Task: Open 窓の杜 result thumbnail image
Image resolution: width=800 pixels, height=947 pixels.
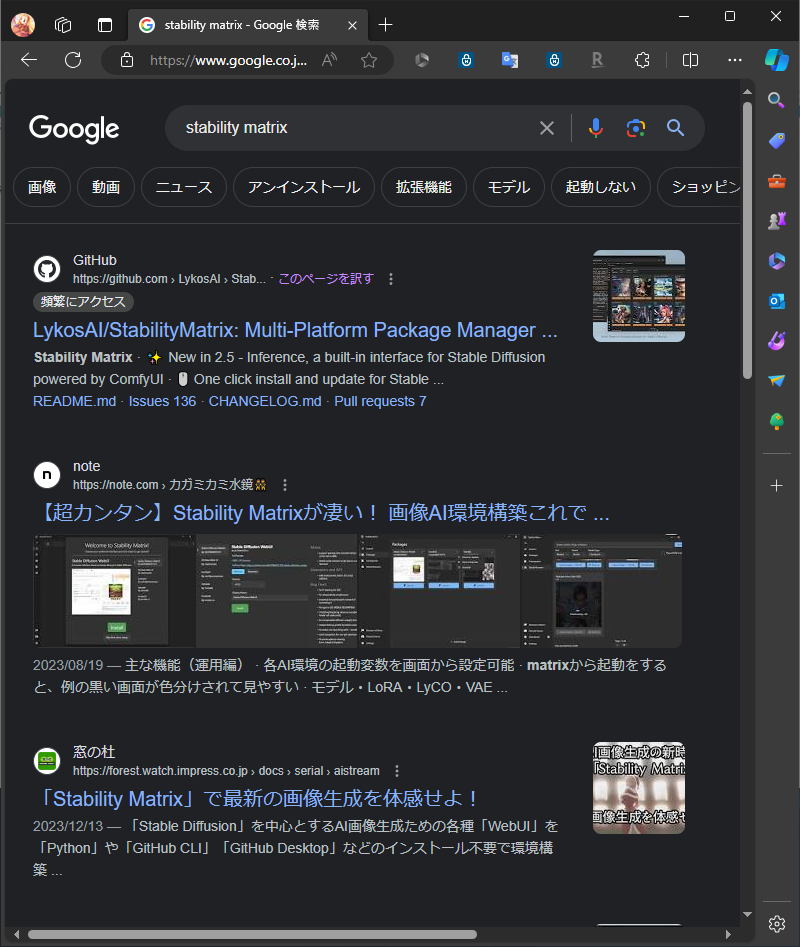Action: tap(639, 788)
